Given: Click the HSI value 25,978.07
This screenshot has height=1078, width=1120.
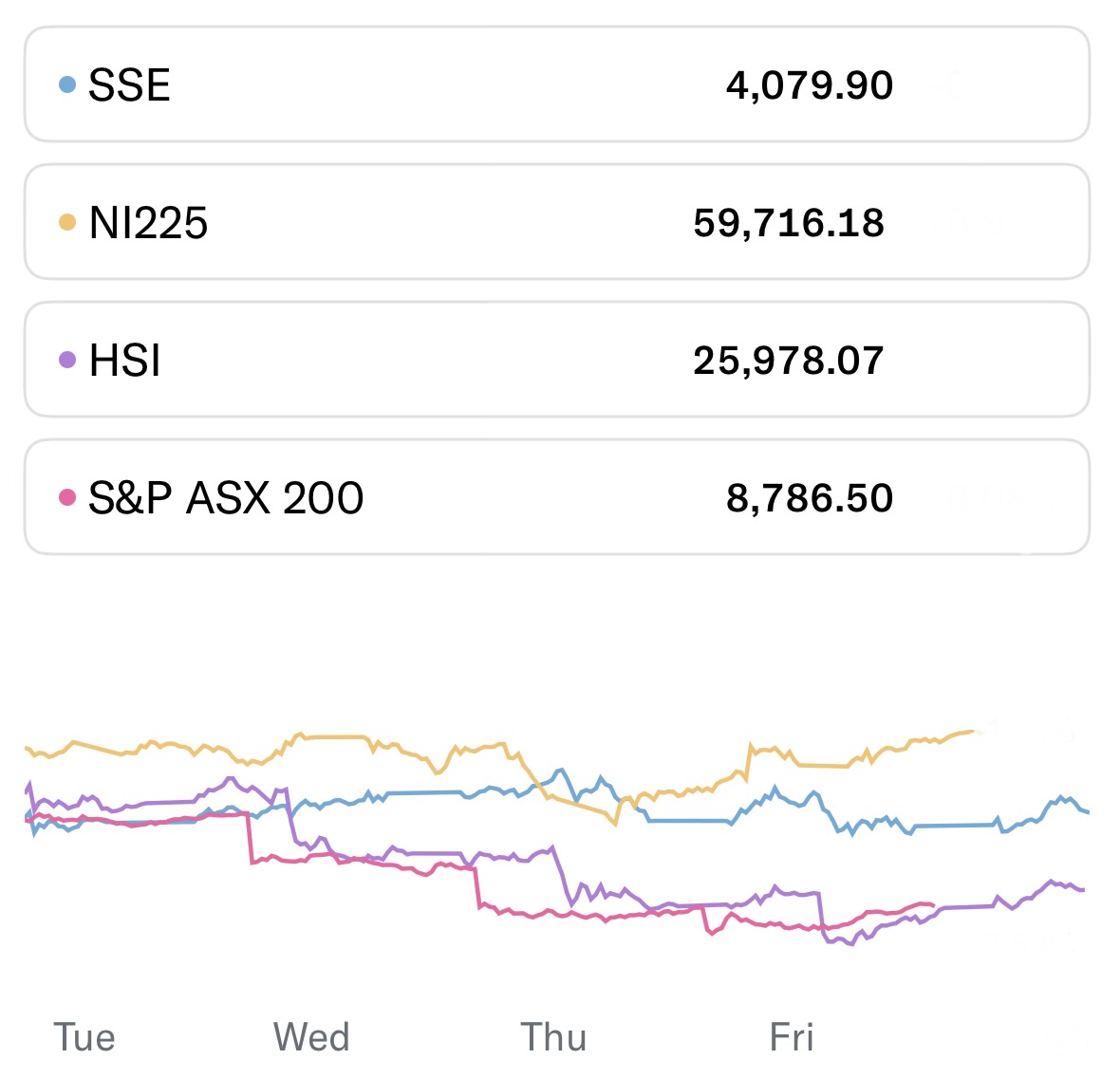Looking at the screenshot, I should tap(788, 361).
